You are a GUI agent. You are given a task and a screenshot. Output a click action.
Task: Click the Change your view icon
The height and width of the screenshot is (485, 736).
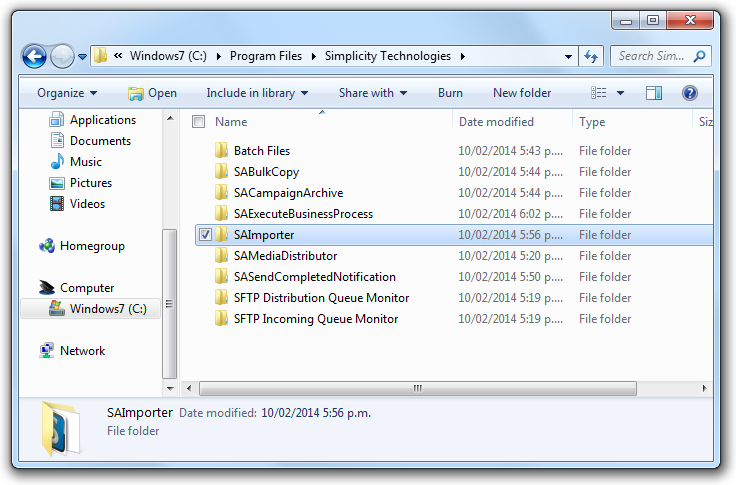598,93
